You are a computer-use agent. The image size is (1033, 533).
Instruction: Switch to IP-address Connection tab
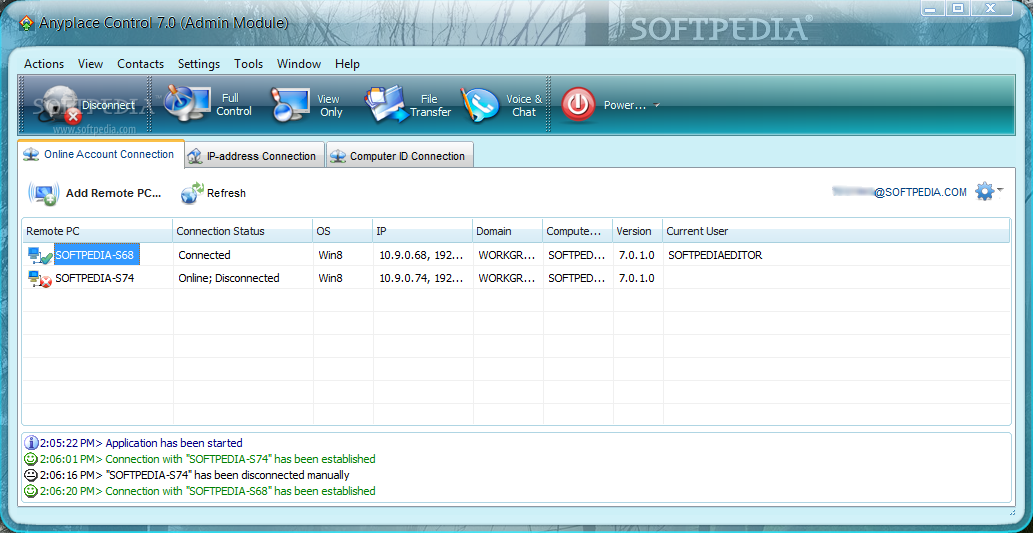pyautogui.click(x=254, y=156)
